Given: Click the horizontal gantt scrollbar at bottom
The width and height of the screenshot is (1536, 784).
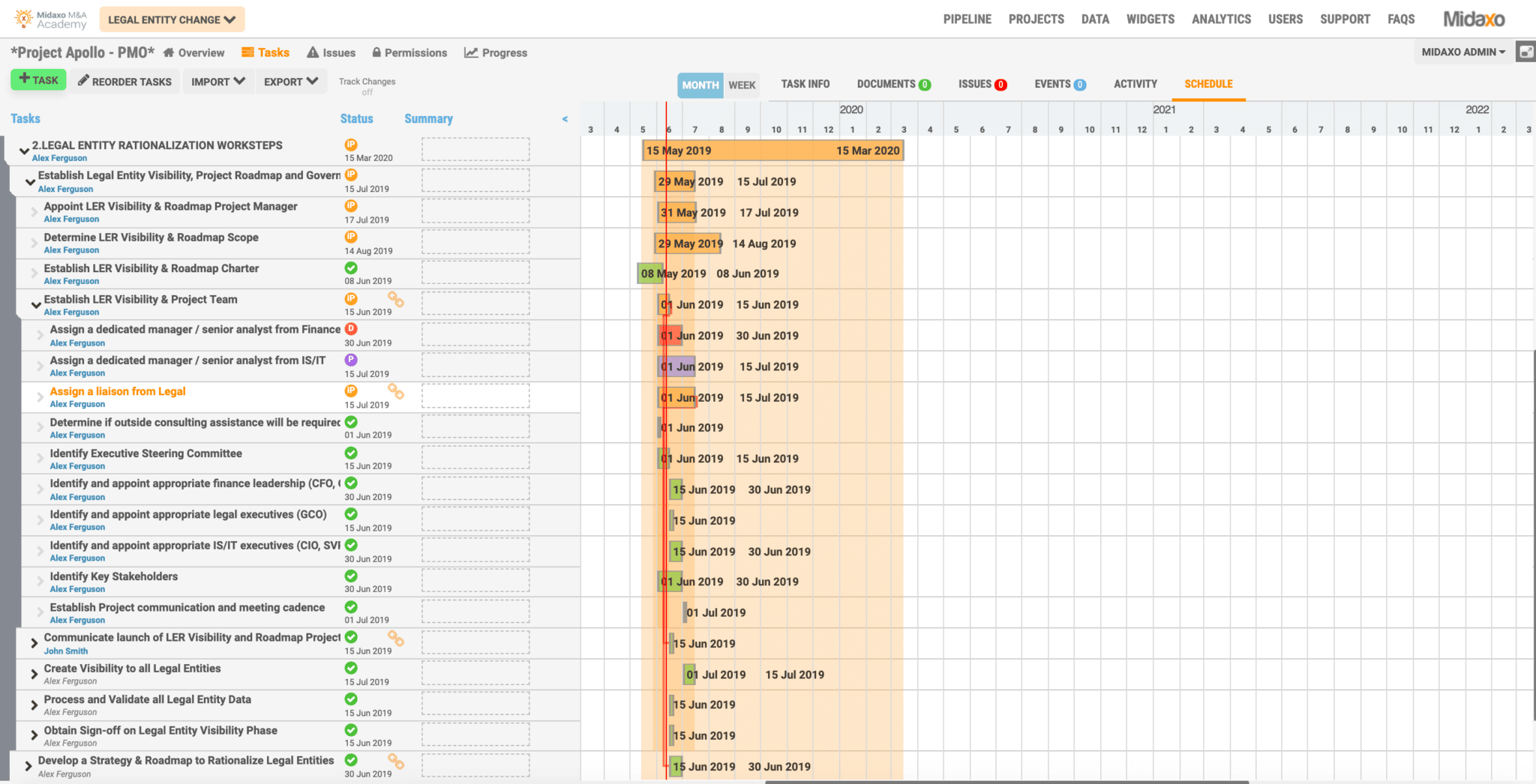Looking at the screenshot, I should pyautogui.click(x=1006, y=782).
